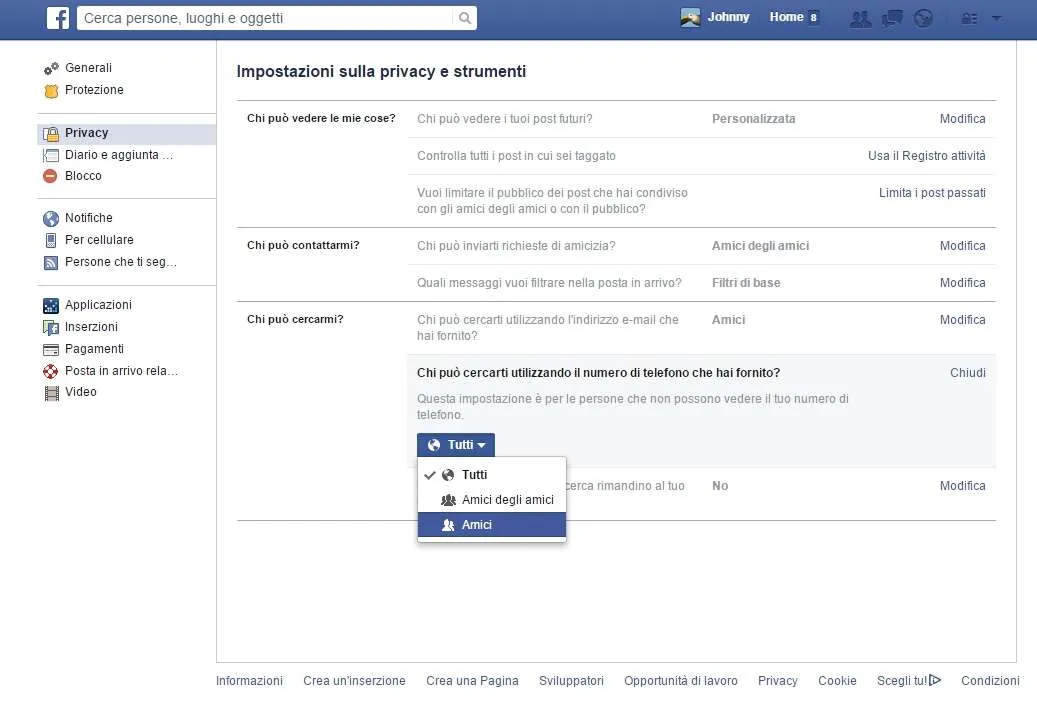Expand the Tutti audience dropdown button
The height and width of the screenshot is (701, 1037).
pyautogui.click(x=456, y=445)
